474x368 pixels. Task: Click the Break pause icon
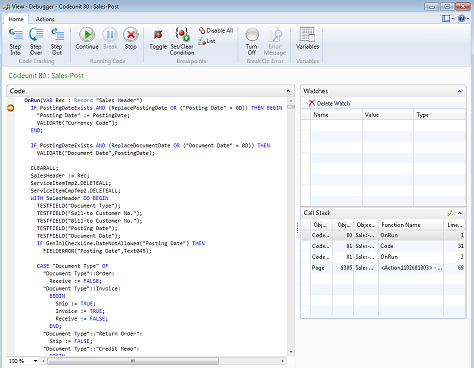(110, 34)
